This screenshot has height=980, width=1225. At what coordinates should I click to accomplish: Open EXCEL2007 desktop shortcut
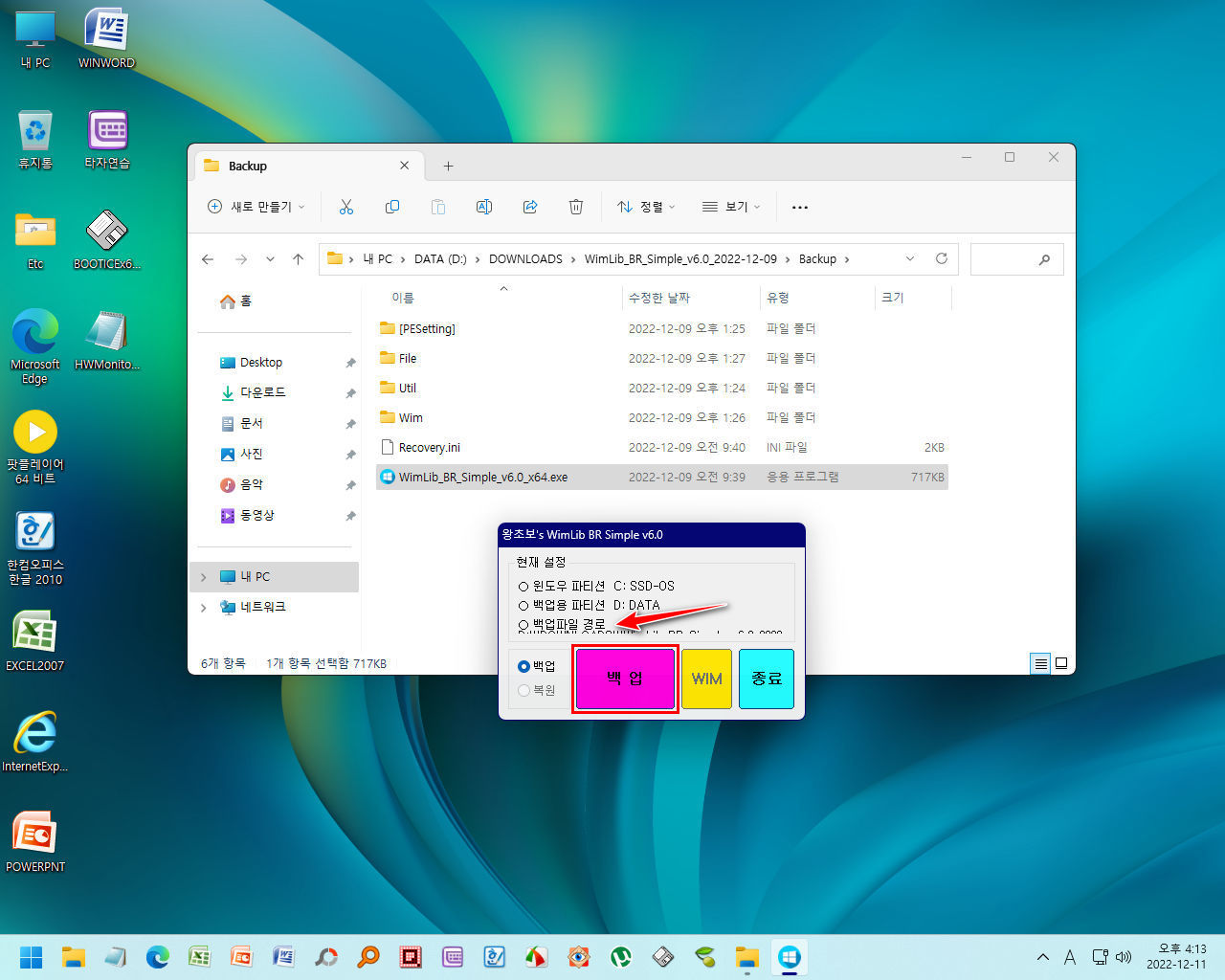pos(35,641)
